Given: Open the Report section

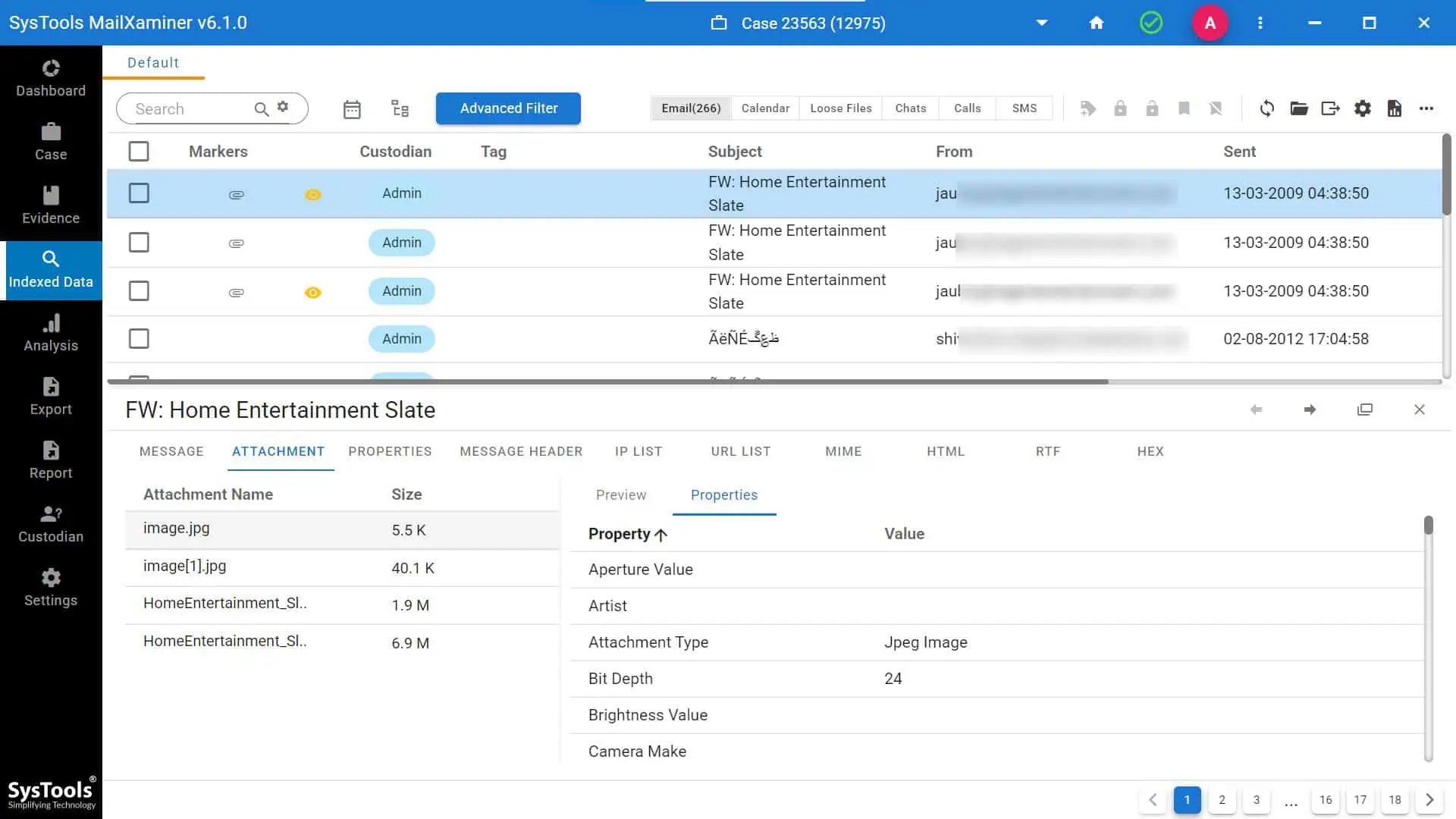Looking at the screenshot, I should [51, 461].
